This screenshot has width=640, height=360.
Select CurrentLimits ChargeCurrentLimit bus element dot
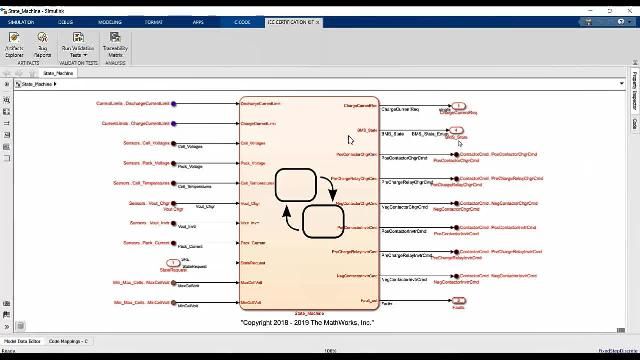pyautogui.click(x=173, y=124)
